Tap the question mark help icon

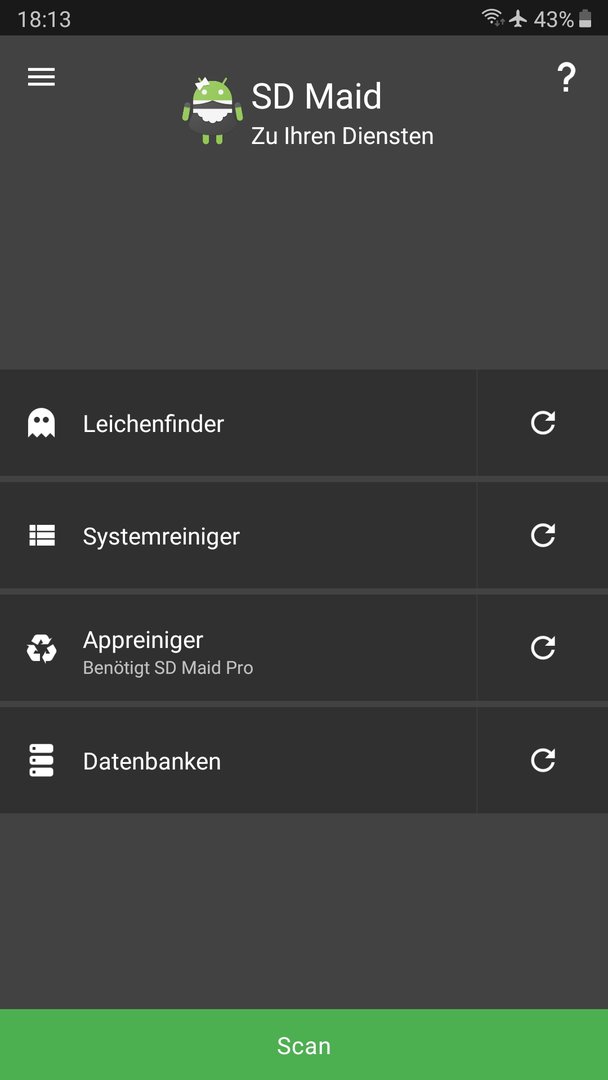(x=565, y=78)
